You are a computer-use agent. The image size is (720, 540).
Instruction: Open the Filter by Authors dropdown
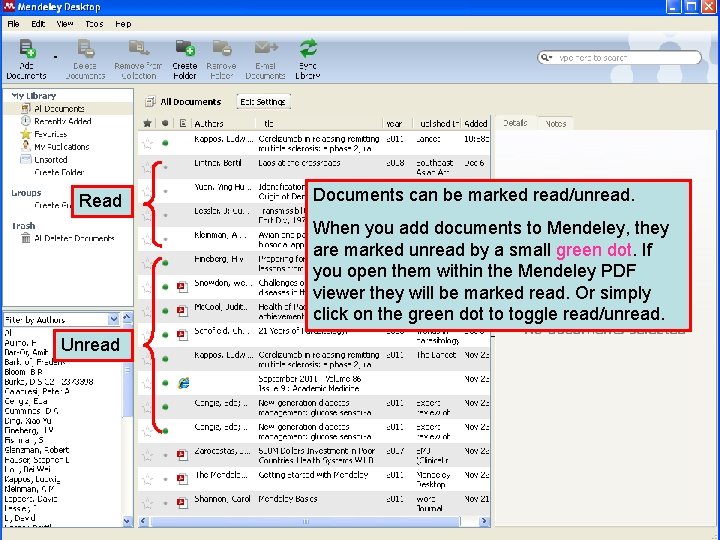coord(113,319)
